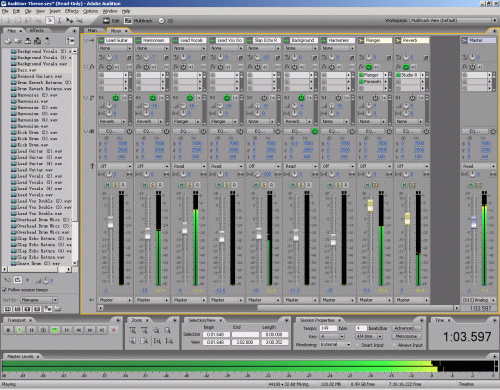Click the Pause button in Transport panel
The width and height of the screenshot is (500, 390).
coord(32,330)
